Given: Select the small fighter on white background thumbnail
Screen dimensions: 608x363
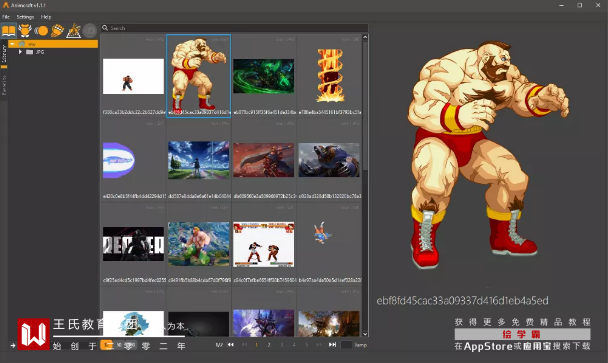Looking at the screenshot, I should coord(133,76).
